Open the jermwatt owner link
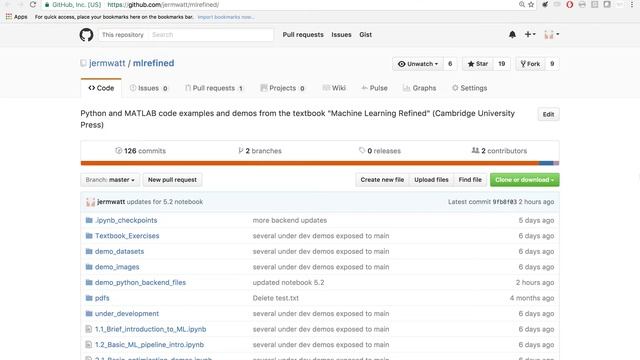 (107, 63)
